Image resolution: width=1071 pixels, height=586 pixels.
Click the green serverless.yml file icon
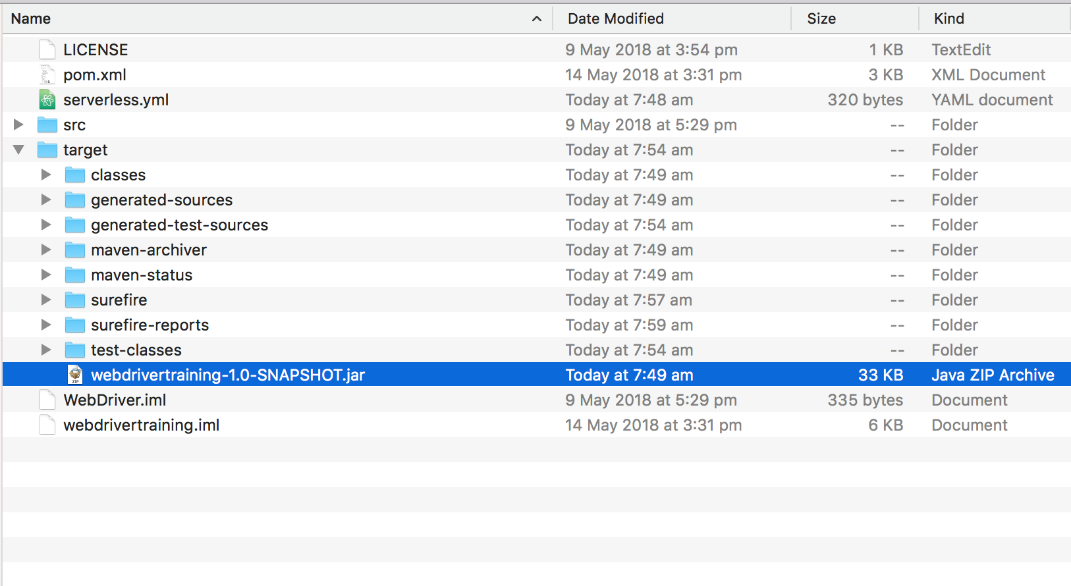point(47,100)
